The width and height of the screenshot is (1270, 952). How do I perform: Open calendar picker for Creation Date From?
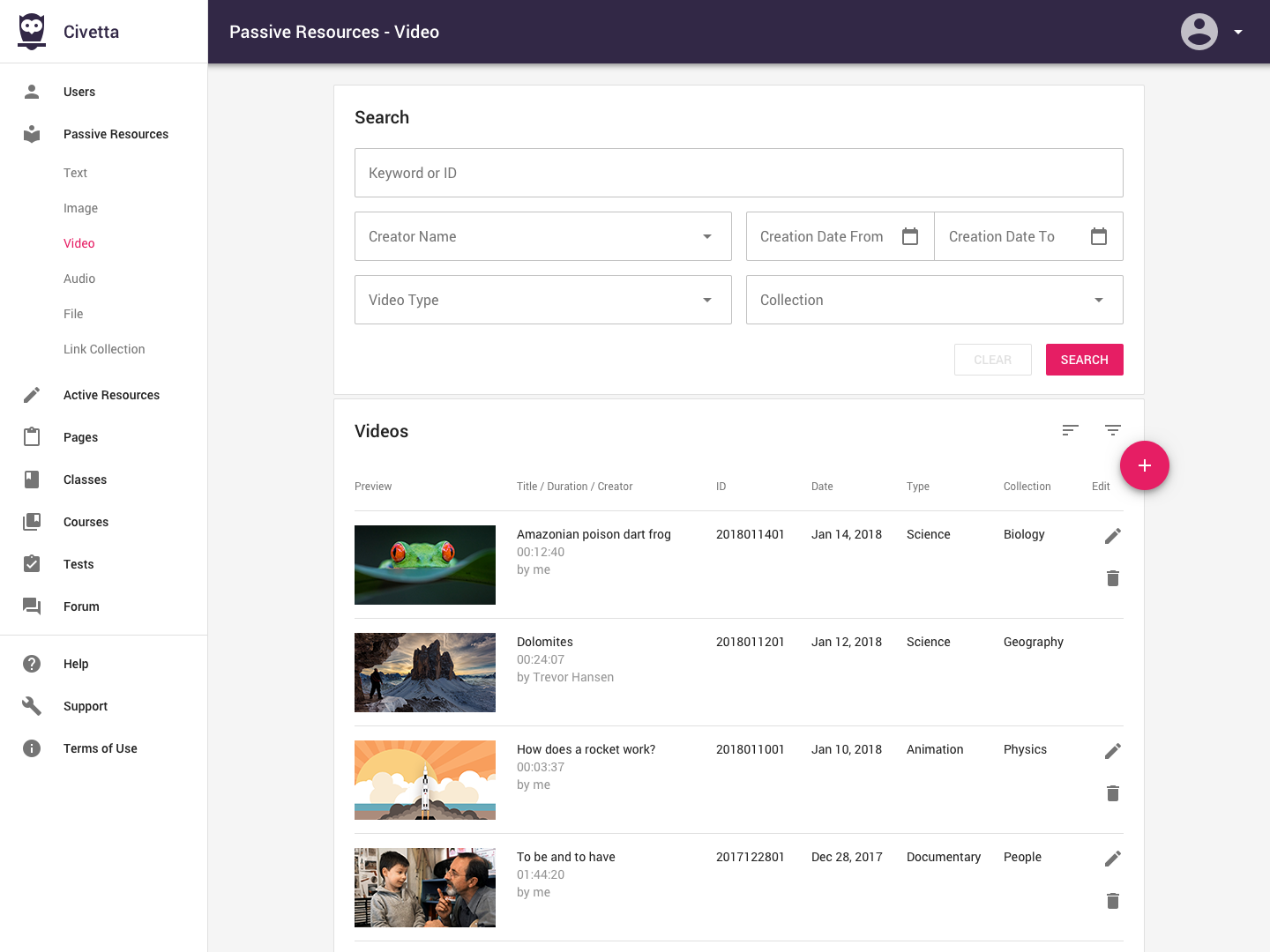[910, 236]
